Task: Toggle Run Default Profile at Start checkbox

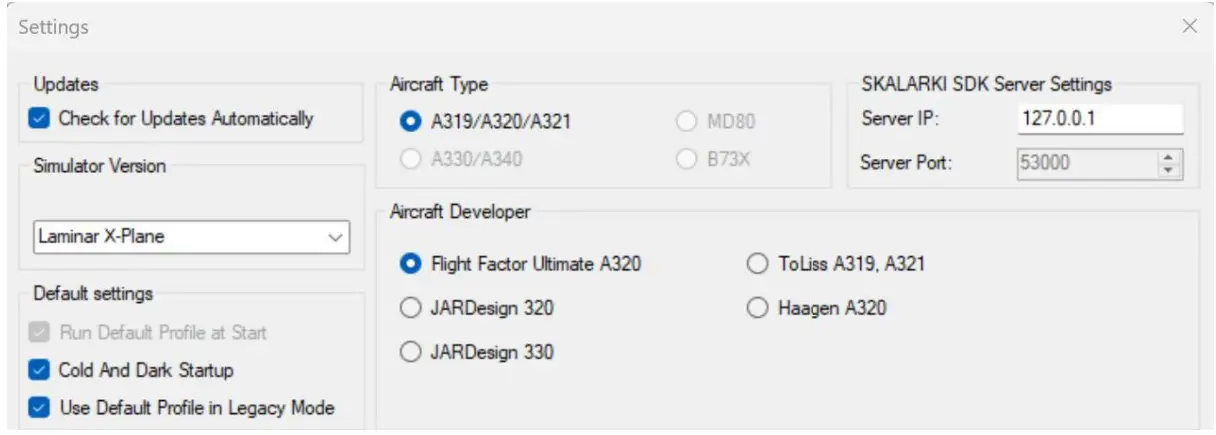Action: (x=40, y=332)
